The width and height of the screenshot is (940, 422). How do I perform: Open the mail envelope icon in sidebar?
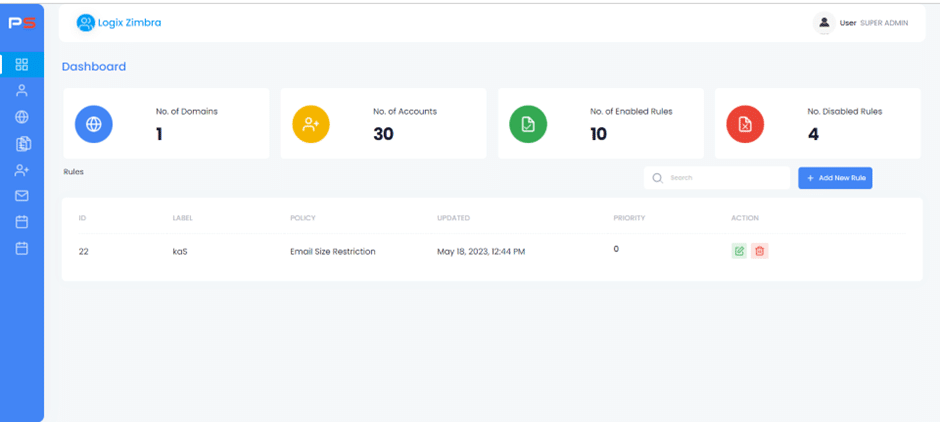[x=22, y=196]
